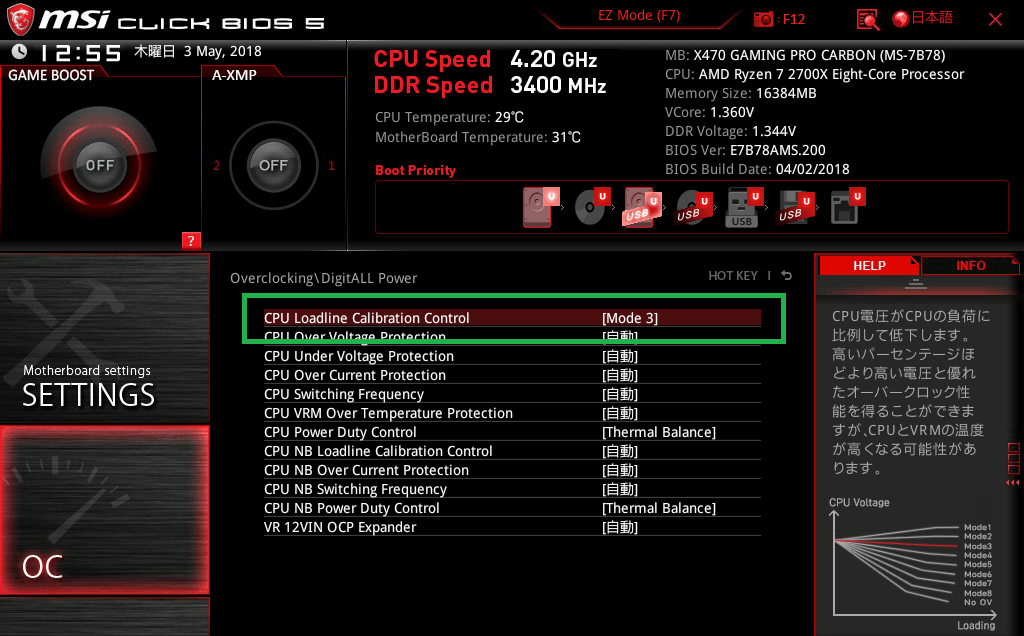Open the SETTINGS motherboard settings section
1024x636 pixels.
click(x=104, y=338)
